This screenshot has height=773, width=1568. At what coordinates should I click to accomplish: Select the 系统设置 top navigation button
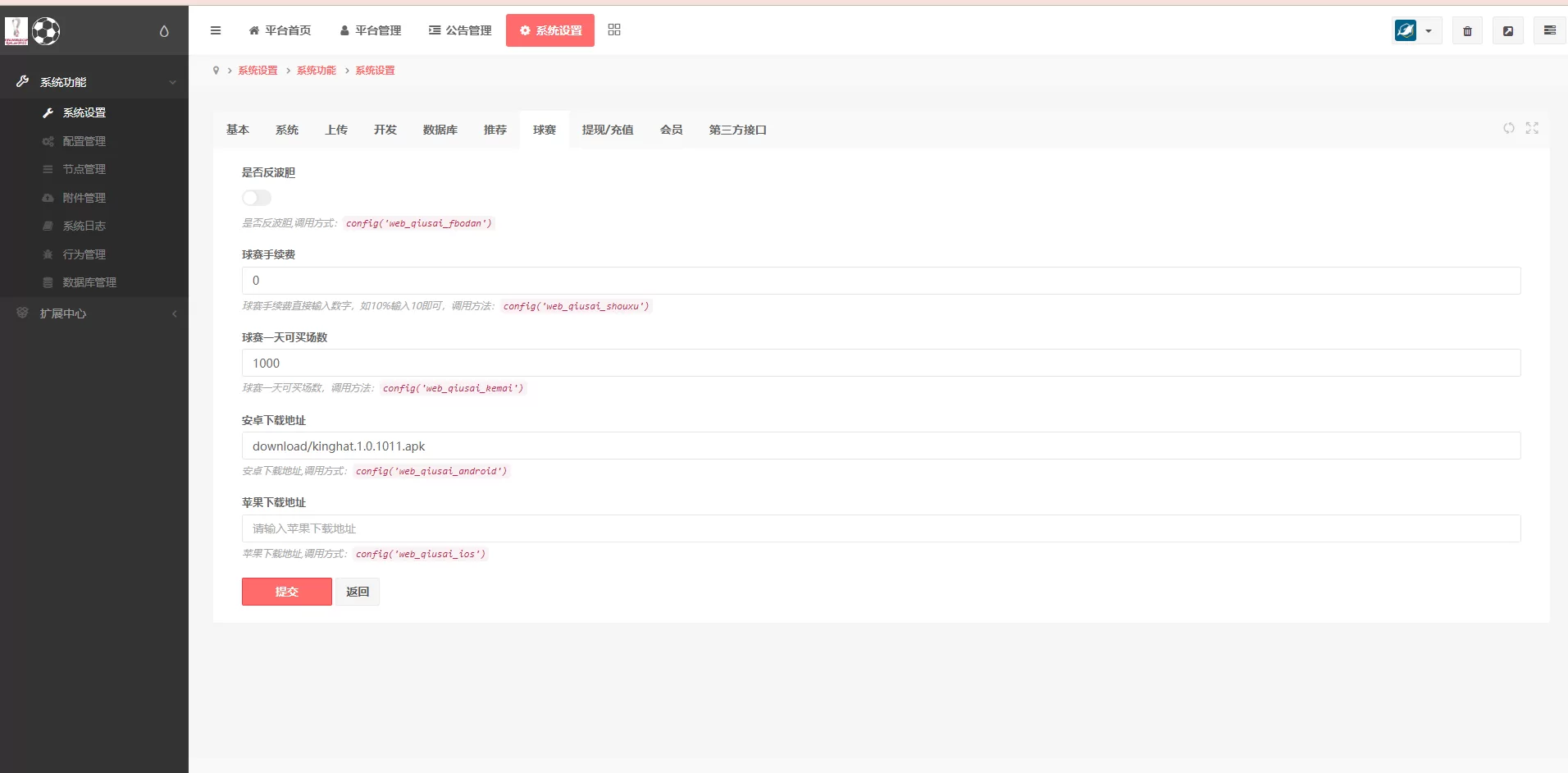pos(550,30)
